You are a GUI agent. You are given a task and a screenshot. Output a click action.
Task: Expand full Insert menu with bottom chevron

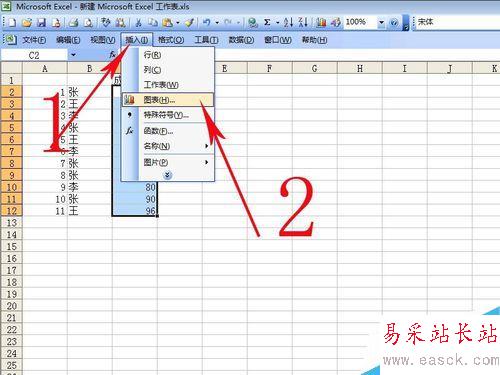pyautogui.click(x=167, y=175)
